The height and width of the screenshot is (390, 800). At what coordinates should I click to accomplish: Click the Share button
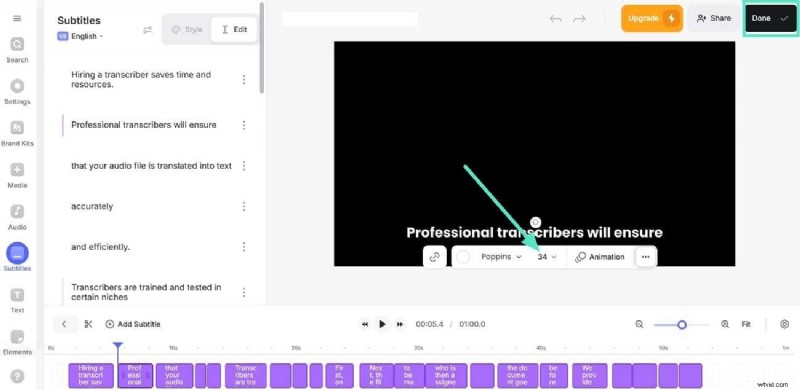coord(714,18)
